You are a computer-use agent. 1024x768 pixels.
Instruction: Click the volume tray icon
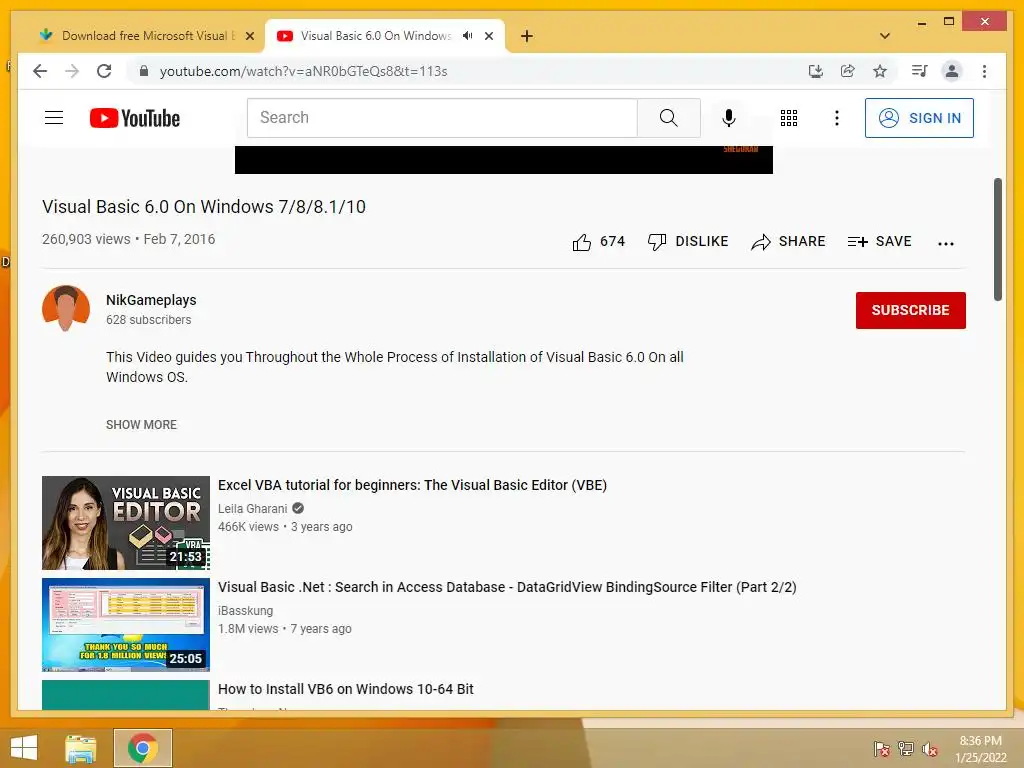[x=929, y=749]
